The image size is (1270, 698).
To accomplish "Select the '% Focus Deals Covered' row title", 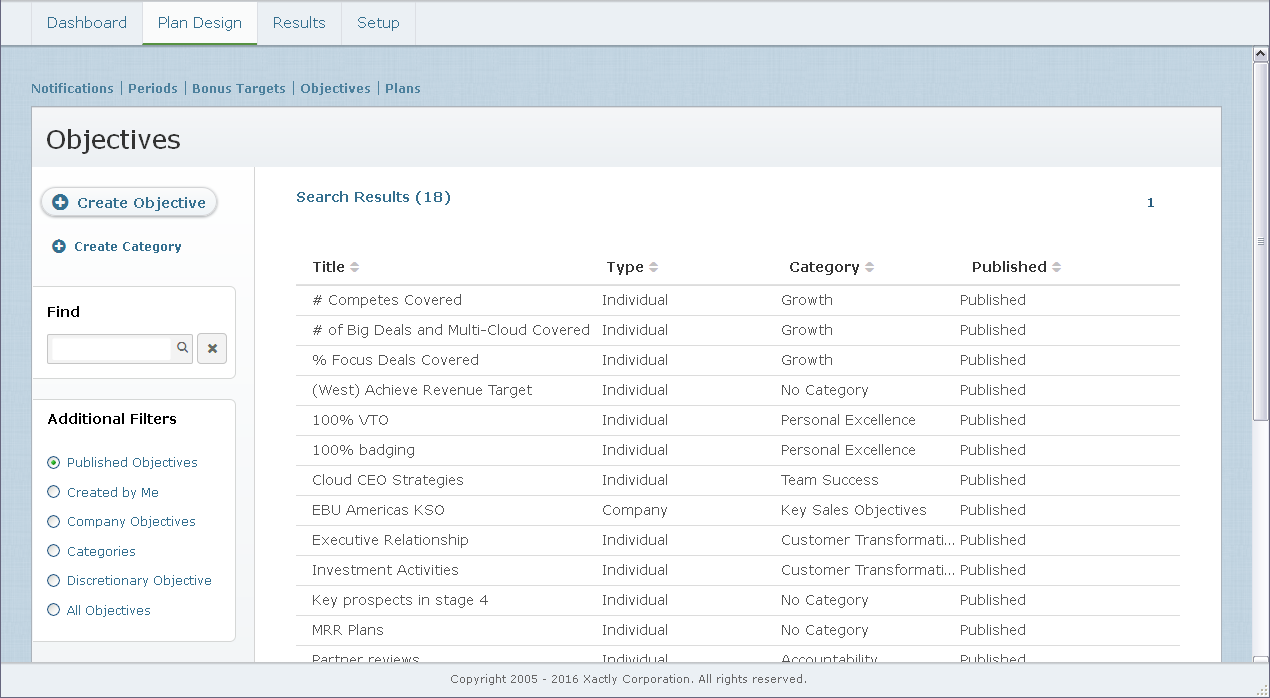I will (x=395, y=360).
